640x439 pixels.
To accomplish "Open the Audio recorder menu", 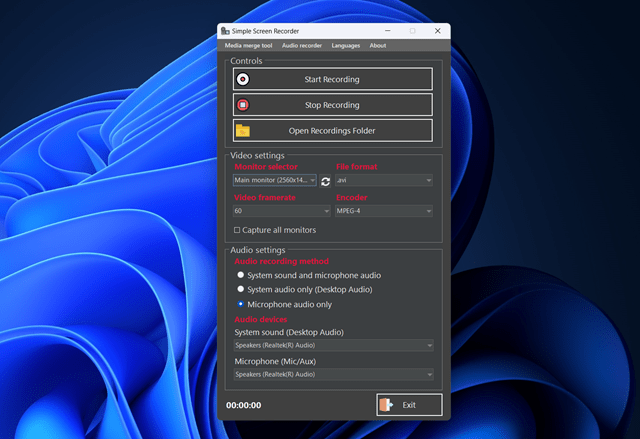I will 302,46.
